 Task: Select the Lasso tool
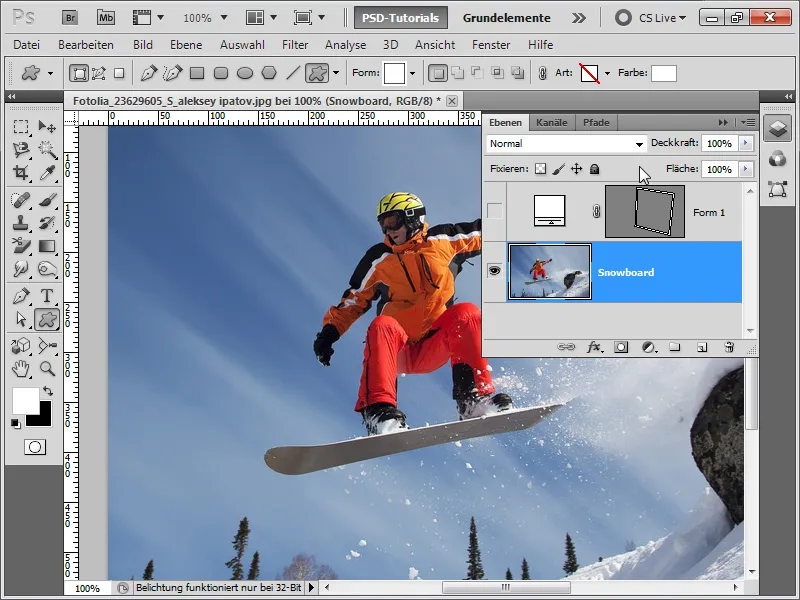(x=20, y=149)
